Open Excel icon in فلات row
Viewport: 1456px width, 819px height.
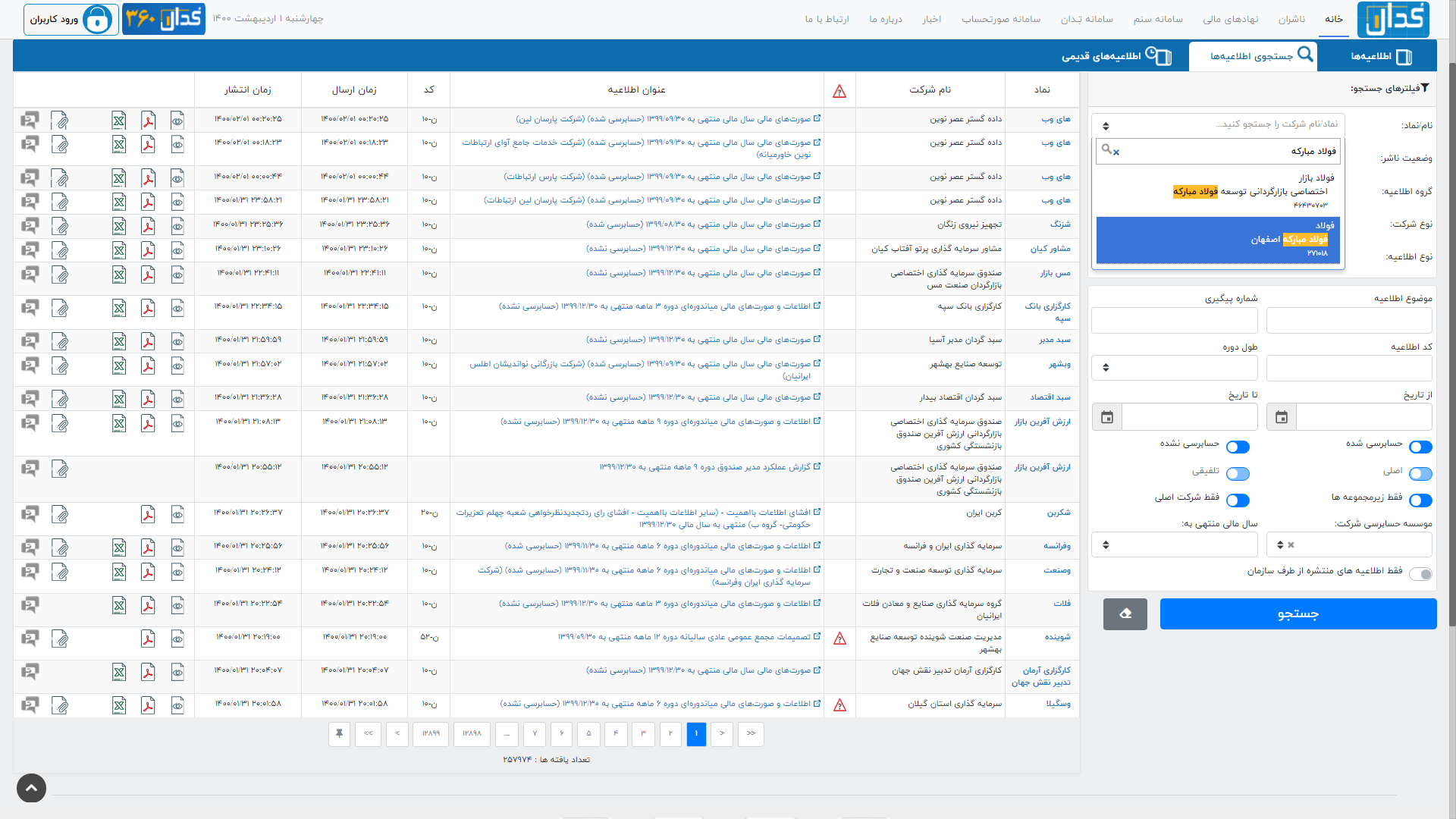pyautogui.click(x=119, y=605)
